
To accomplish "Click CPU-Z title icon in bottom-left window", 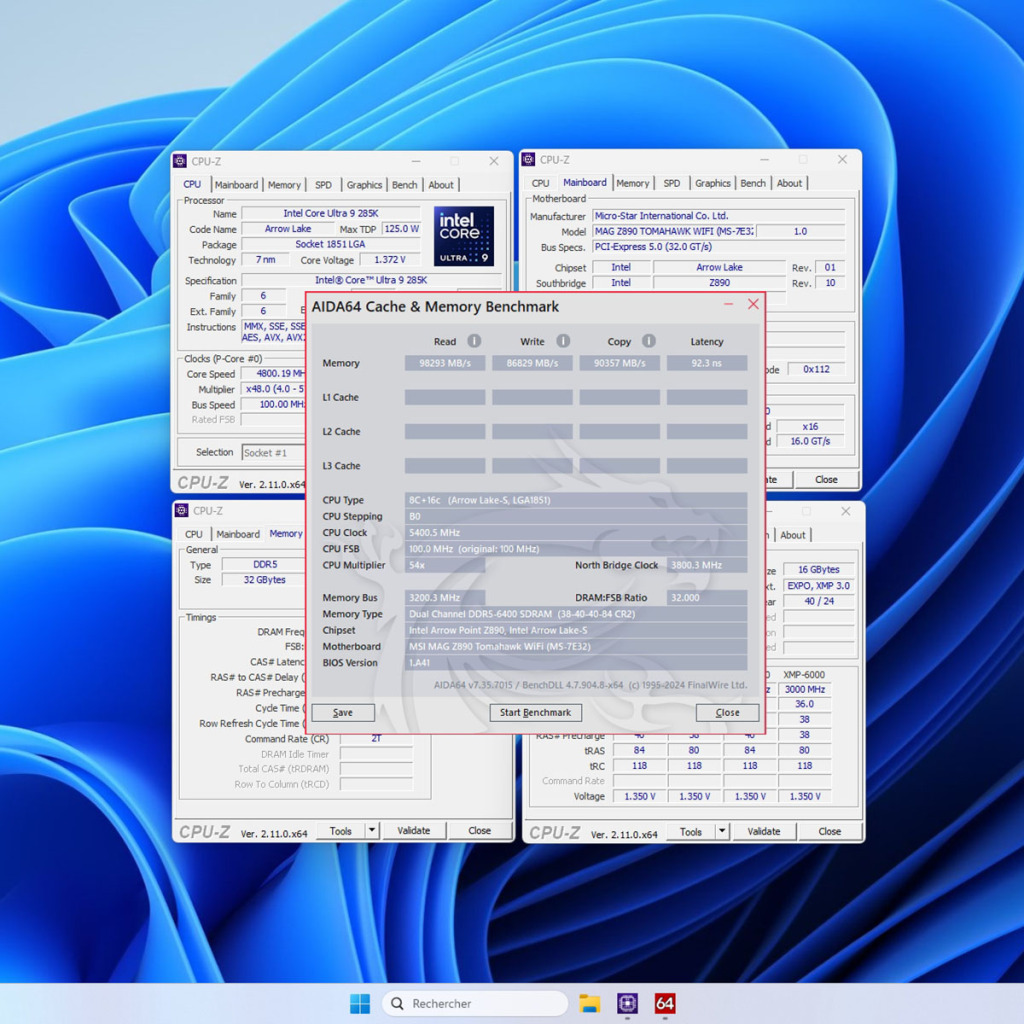I will click(182, 511).
